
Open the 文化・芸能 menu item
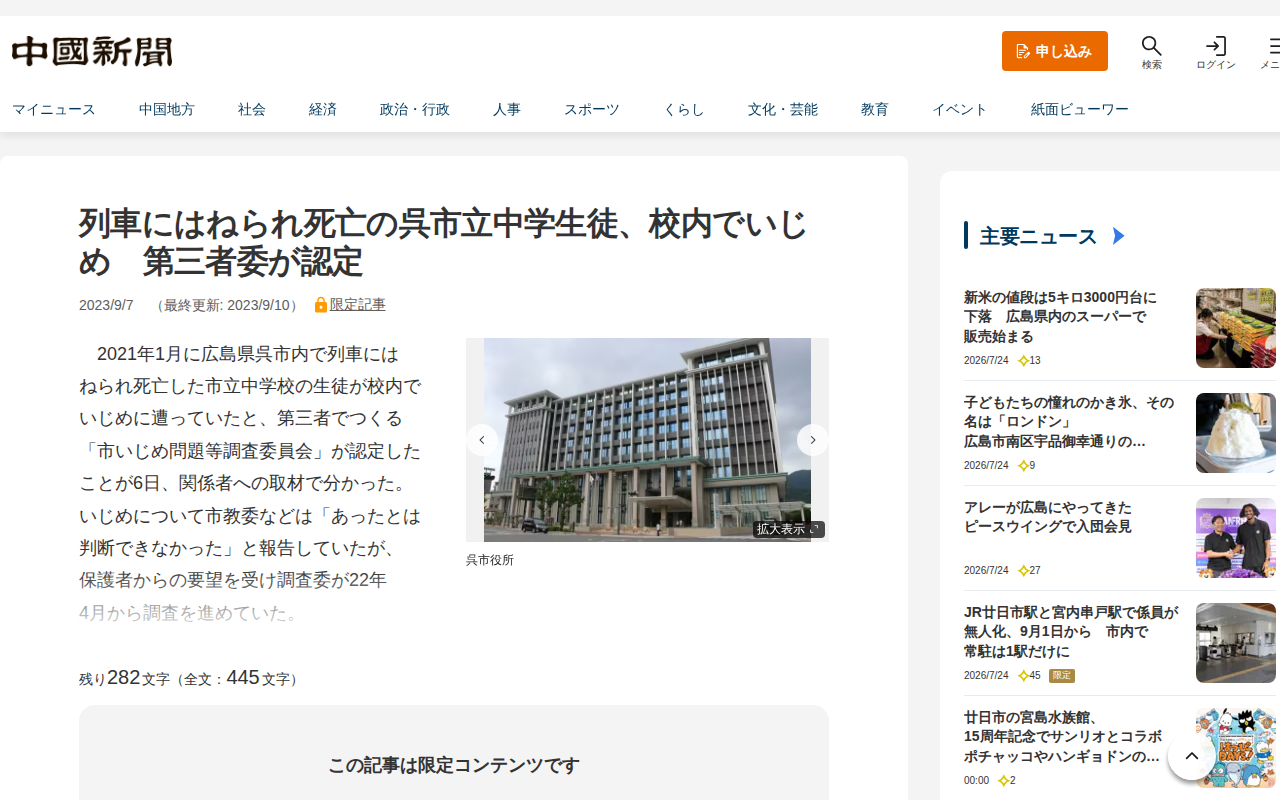pyautogui.click(x=783, y=109)
